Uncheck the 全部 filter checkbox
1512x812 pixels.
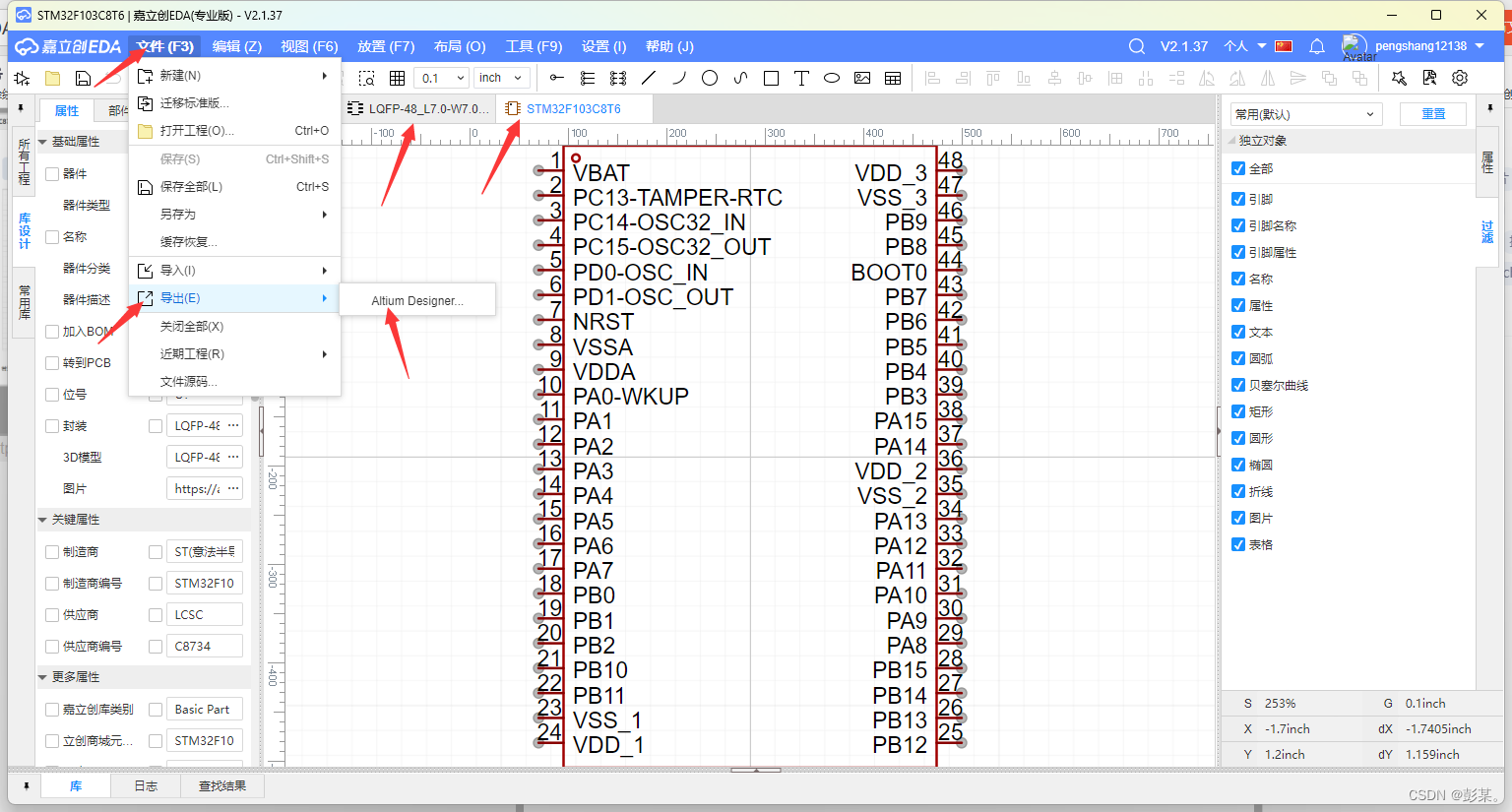click(1238, 168)
